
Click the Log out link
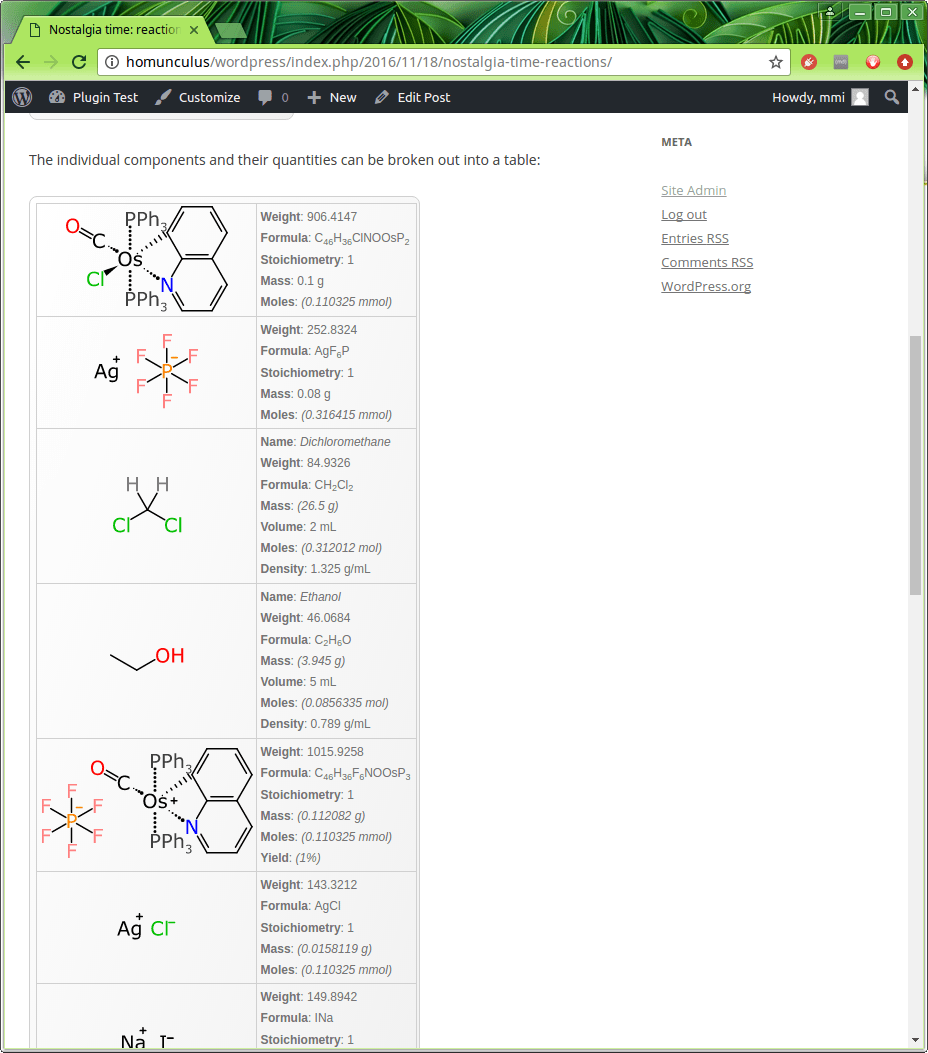683,214
